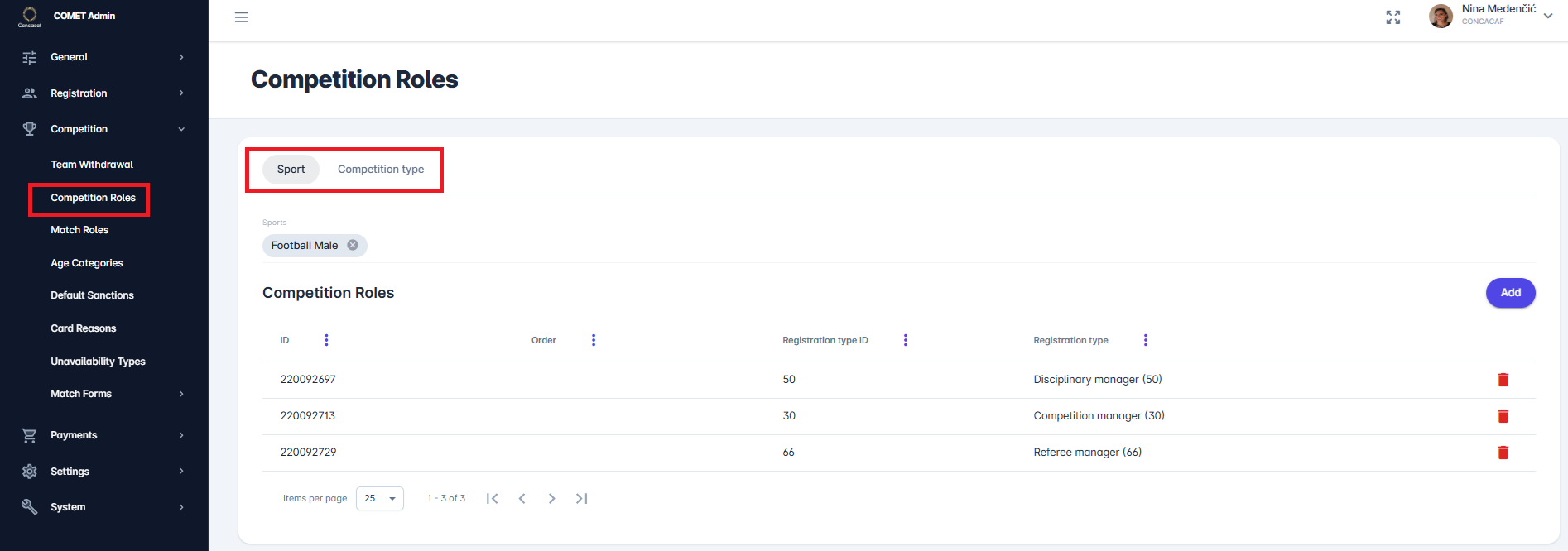Viewport: 1568px width, 551px height.
Task: Go to the last page
Action: tap(582, 498)
